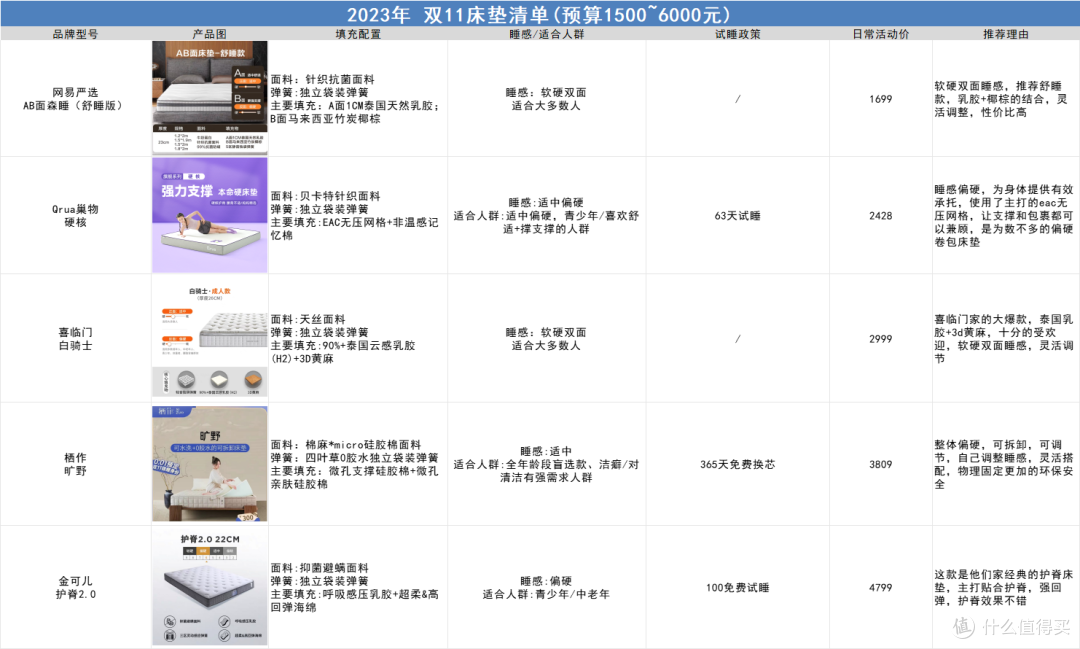The width and height of the screenshot is (1080, 649).
Task: Click the reason cell 经典的护脊床垫
Action: (1004, 587)
